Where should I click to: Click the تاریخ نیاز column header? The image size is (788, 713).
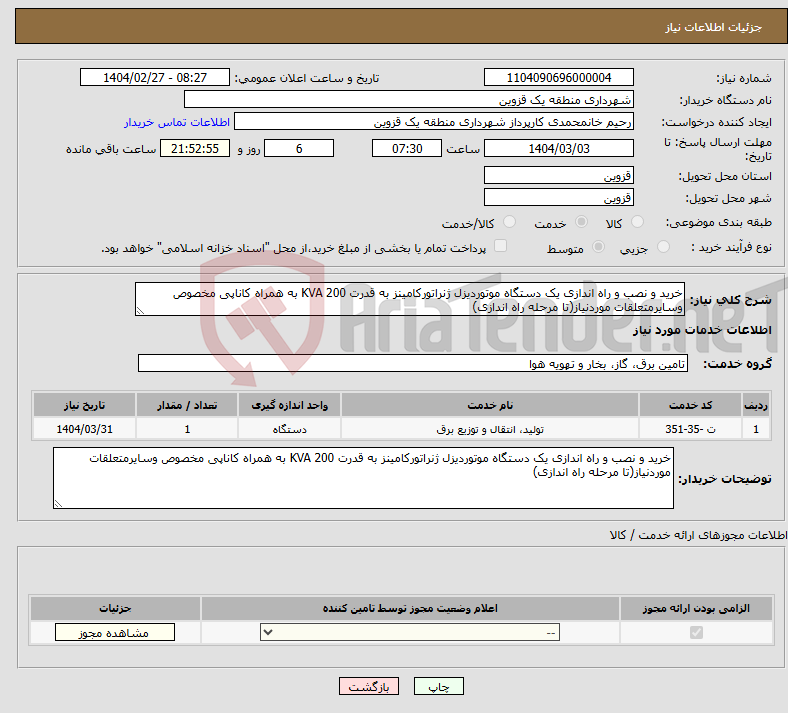click(x=84, y=405)
